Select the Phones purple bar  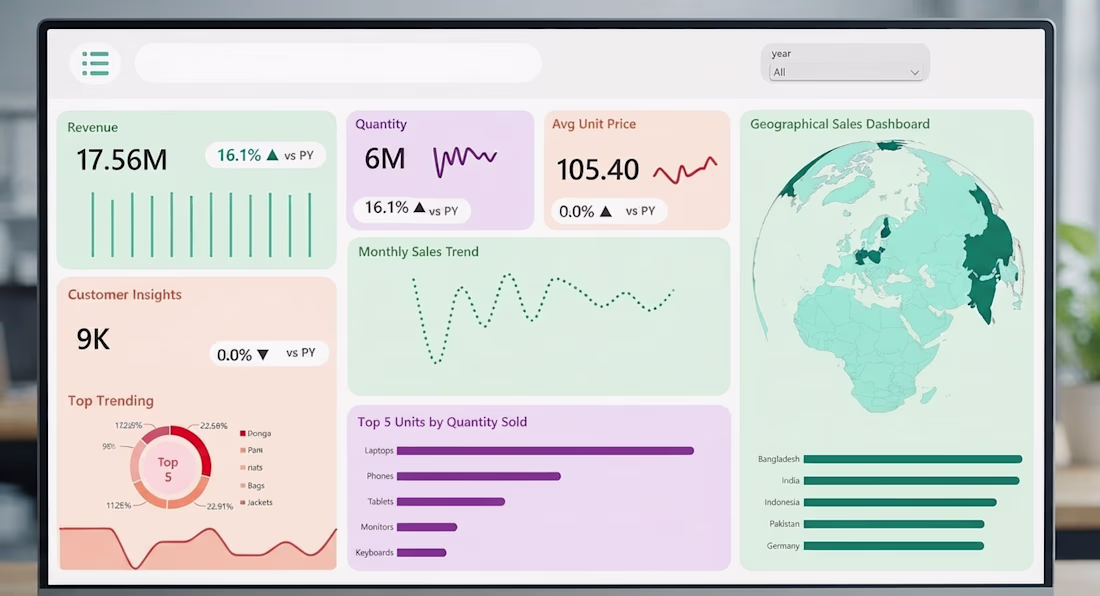click(x=478, y=476)
